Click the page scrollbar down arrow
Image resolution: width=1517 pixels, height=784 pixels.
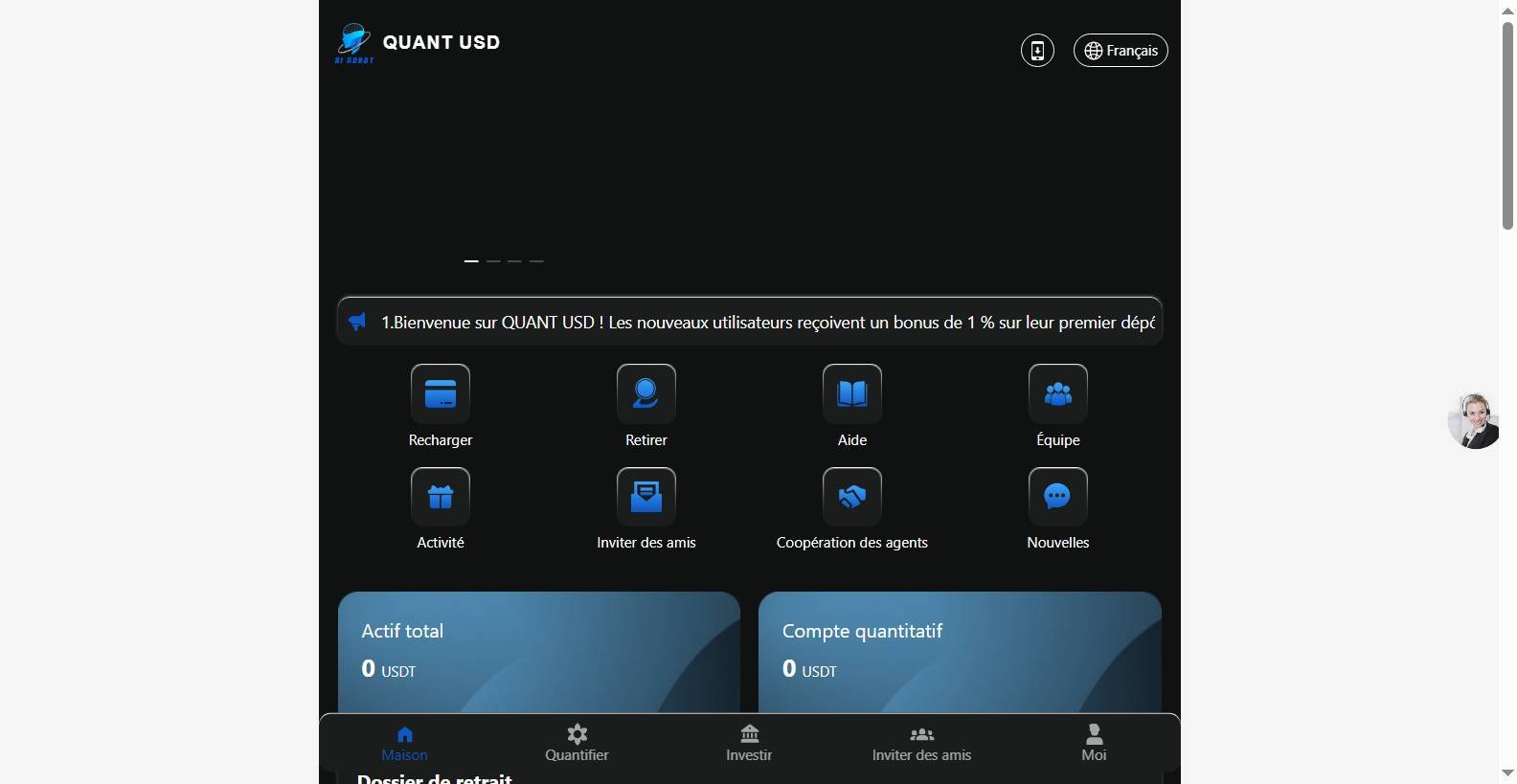(x=1507, y=773)
